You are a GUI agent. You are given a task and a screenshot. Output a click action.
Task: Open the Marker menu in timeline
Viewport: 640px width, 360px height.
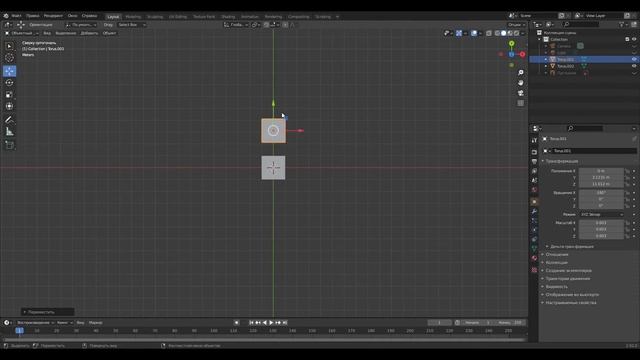point(96,323)
